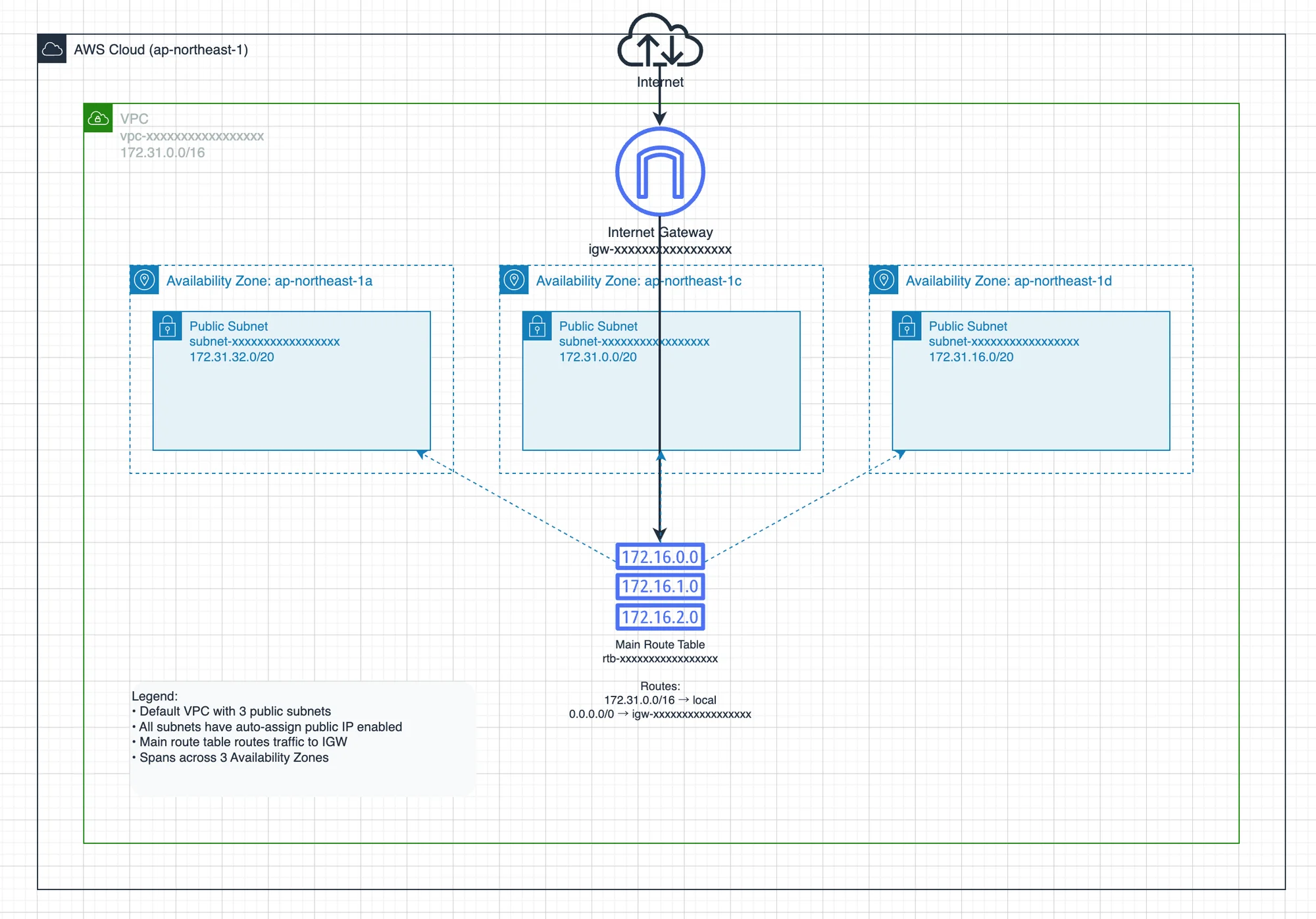Select lock icon of 172.31.16.0/20 subnet
Viewport: 1316px width, 919px height.
(x=907, y=326)
